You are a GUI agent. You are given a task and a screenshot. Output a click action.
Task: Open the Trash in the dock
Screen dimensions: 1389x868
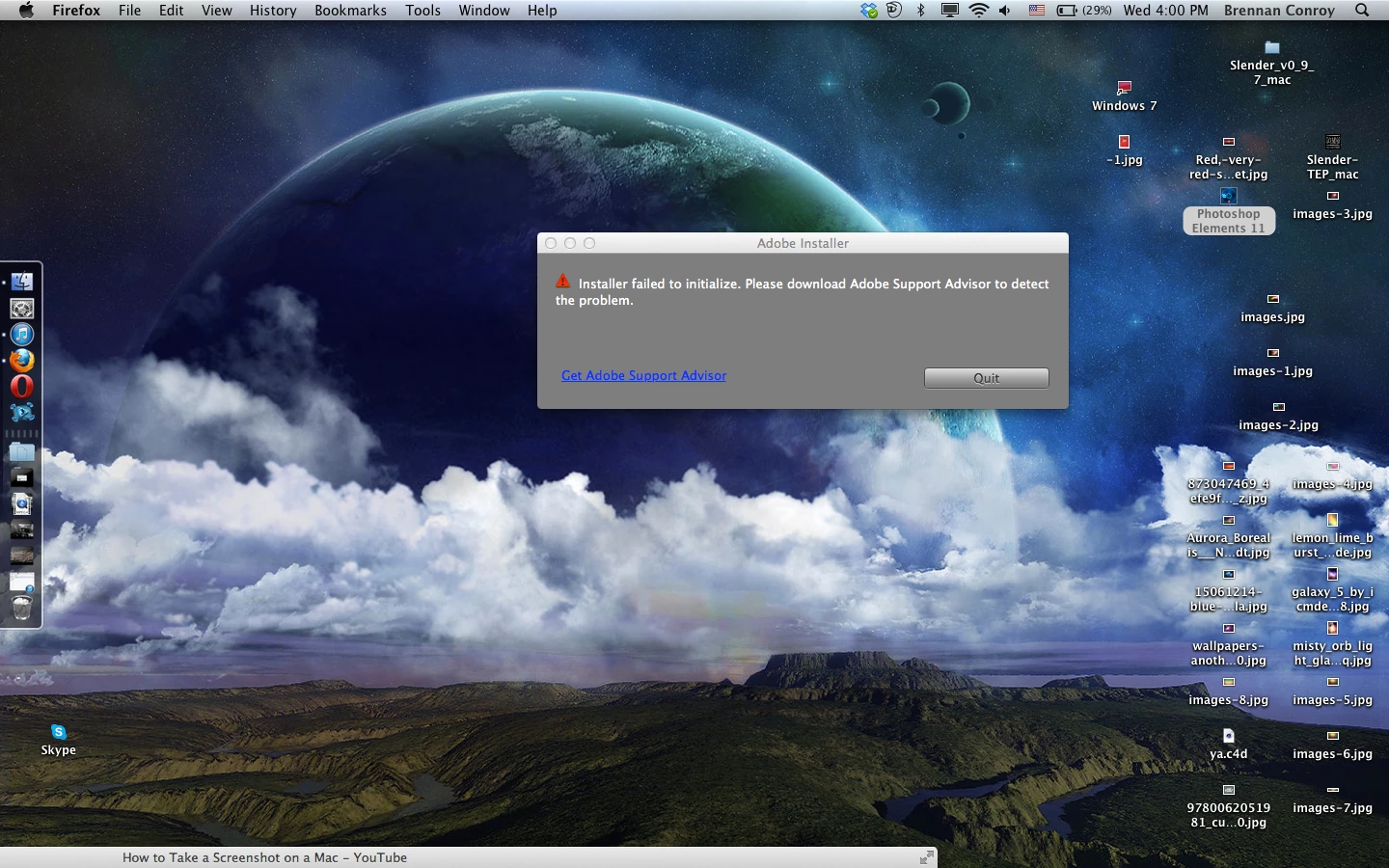click(x=21, y=608)
